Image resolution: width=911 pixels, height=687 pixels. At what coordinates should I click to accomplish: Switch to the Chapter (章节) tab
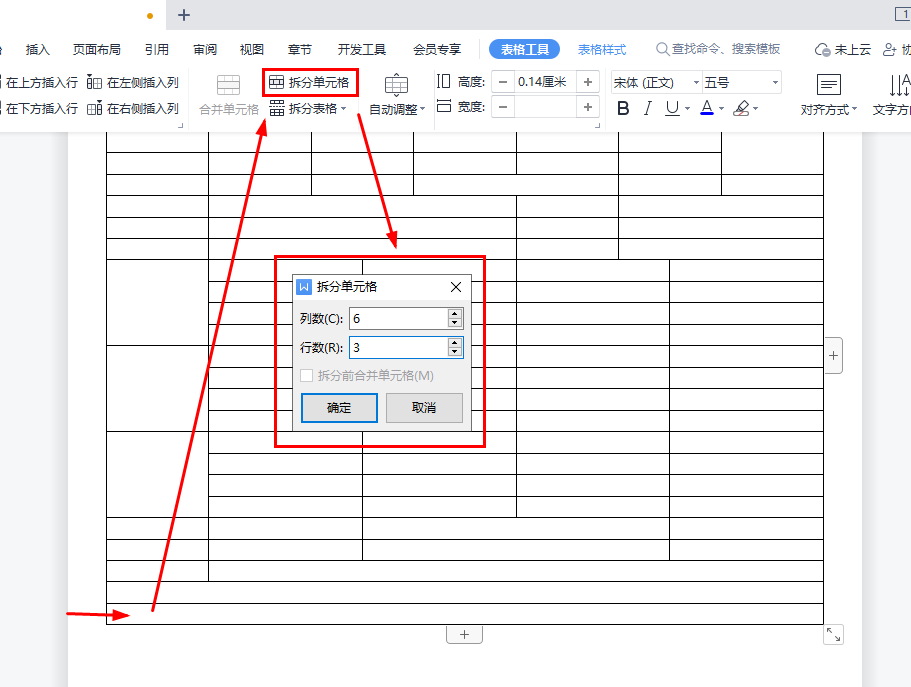300,49
